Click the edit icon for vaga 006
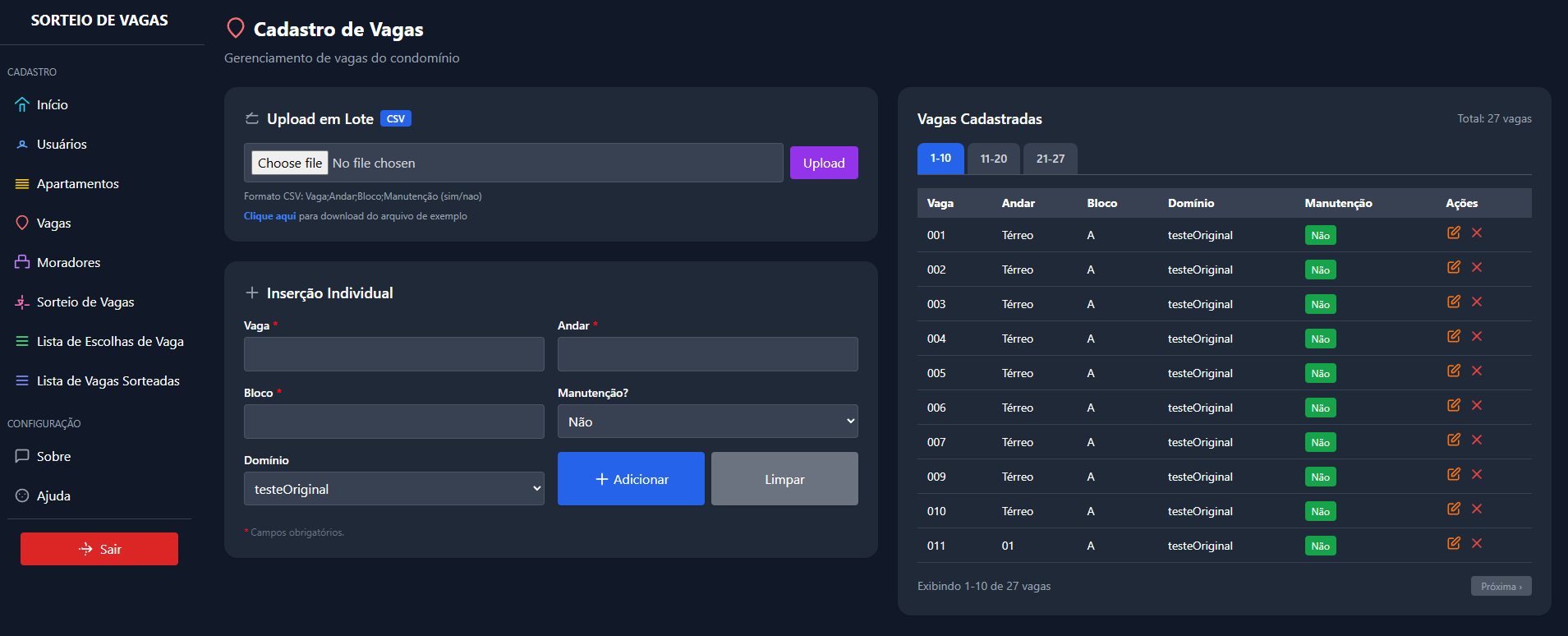Screen dimensions: 1568x636 coord(1453,406)
